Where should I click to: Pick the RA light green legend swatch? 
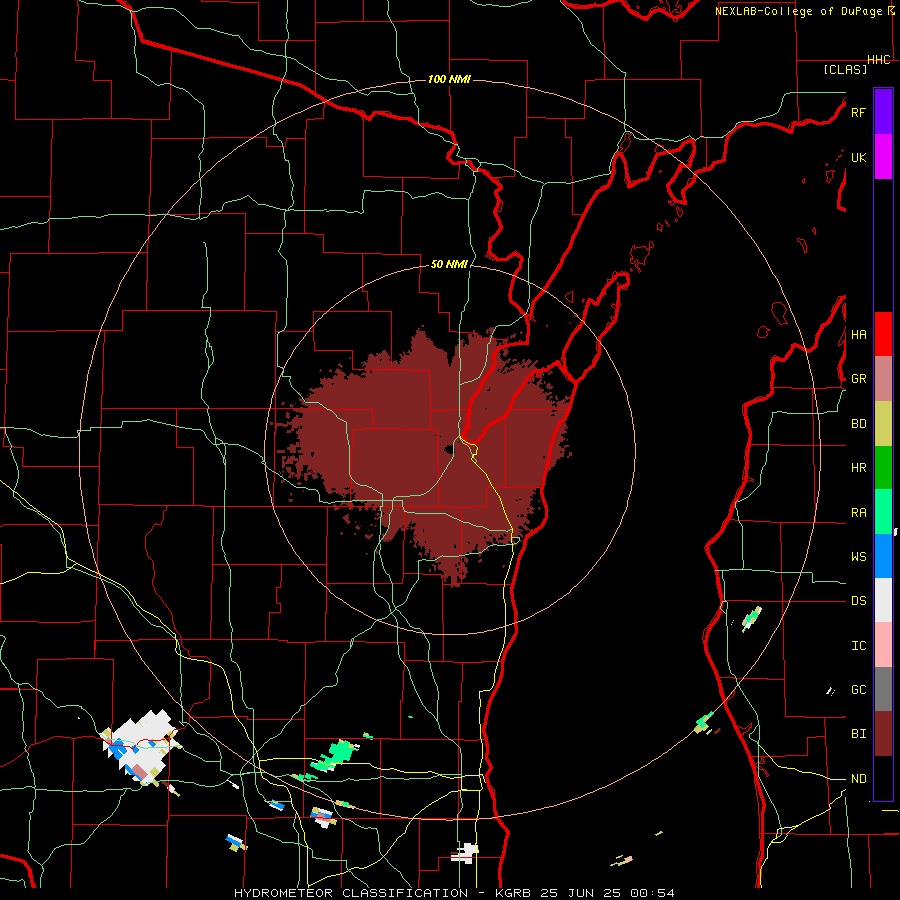883,512
